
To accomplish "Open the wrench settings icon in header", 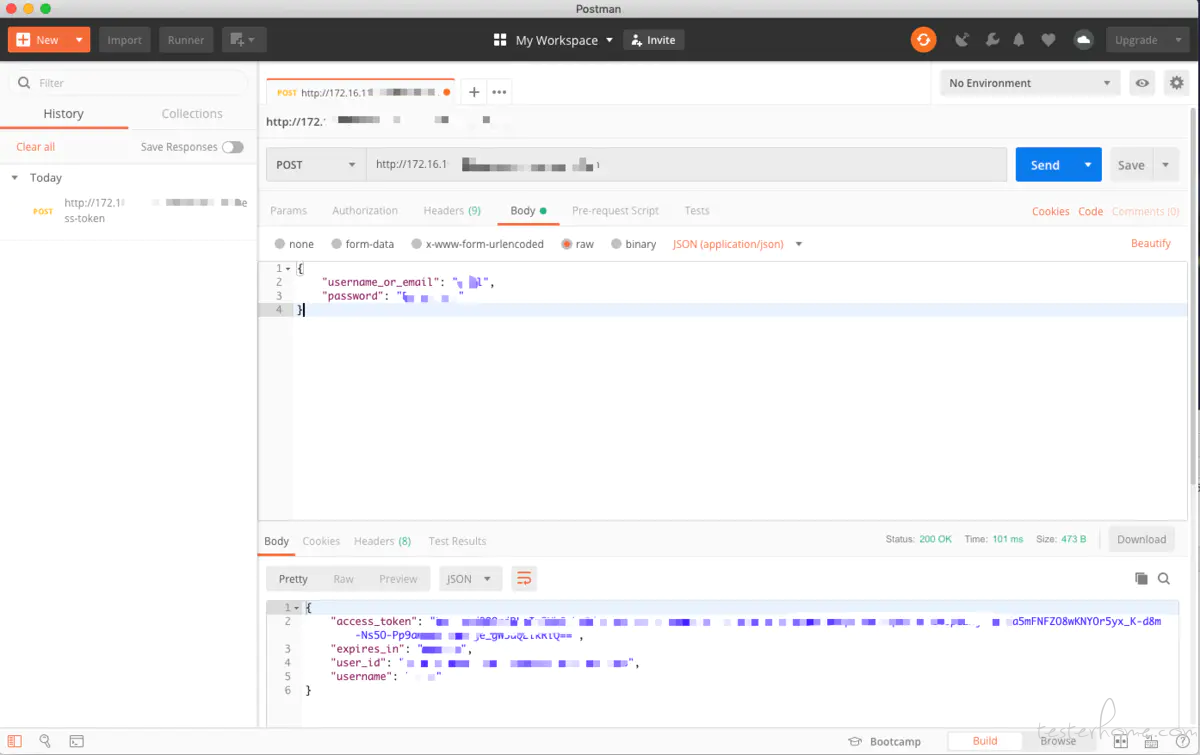I will (992, 40).
